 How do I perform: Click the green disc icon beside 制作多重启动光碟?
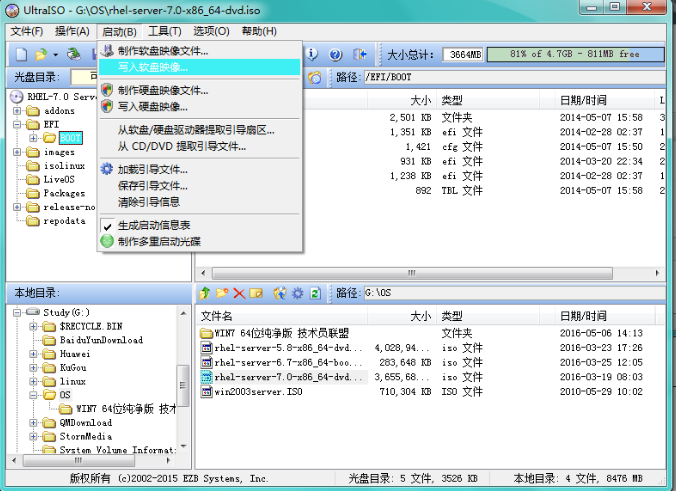107,241
